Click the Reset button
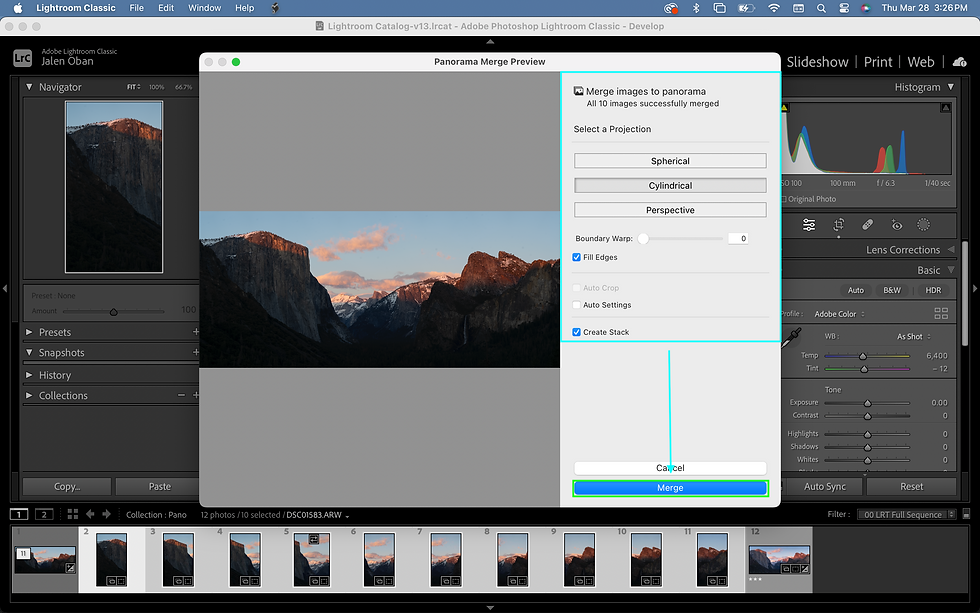The width and height of the screenshot is (980, 613). tap(911, 486)
